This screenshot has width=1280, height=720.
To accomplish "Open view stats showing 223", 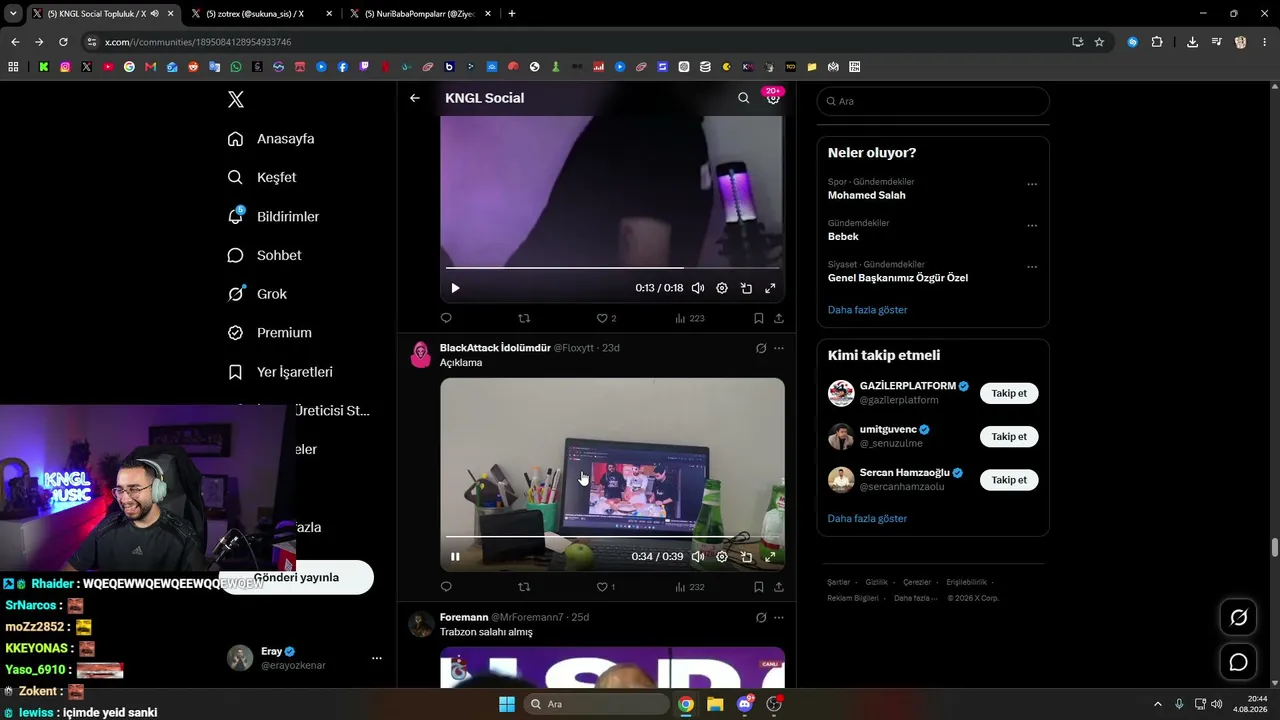I will (x=690, y=318).
